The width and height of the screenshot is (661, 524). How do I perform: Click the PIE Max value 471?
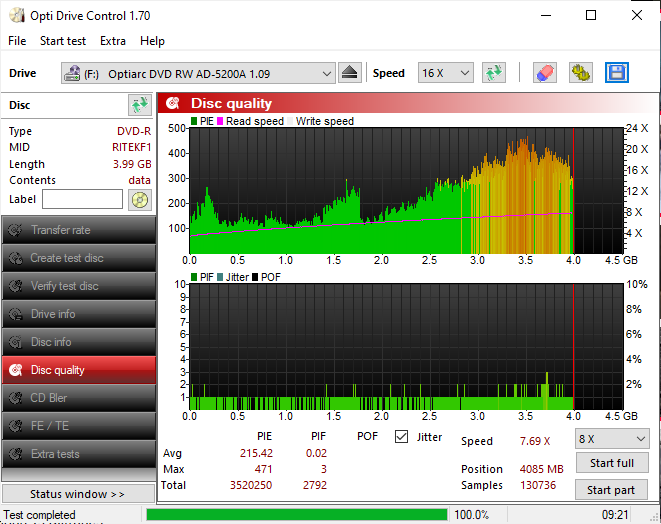point(263,469)
